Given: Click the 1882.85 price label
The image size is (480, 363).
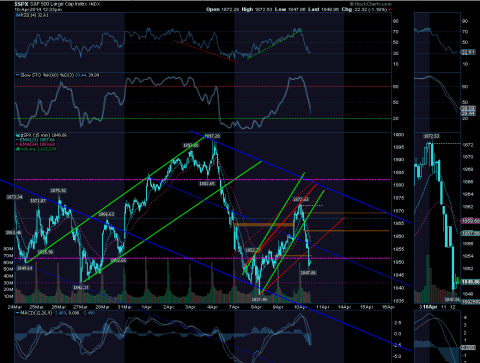Looking at the screenshot, I should click(207, 184).
